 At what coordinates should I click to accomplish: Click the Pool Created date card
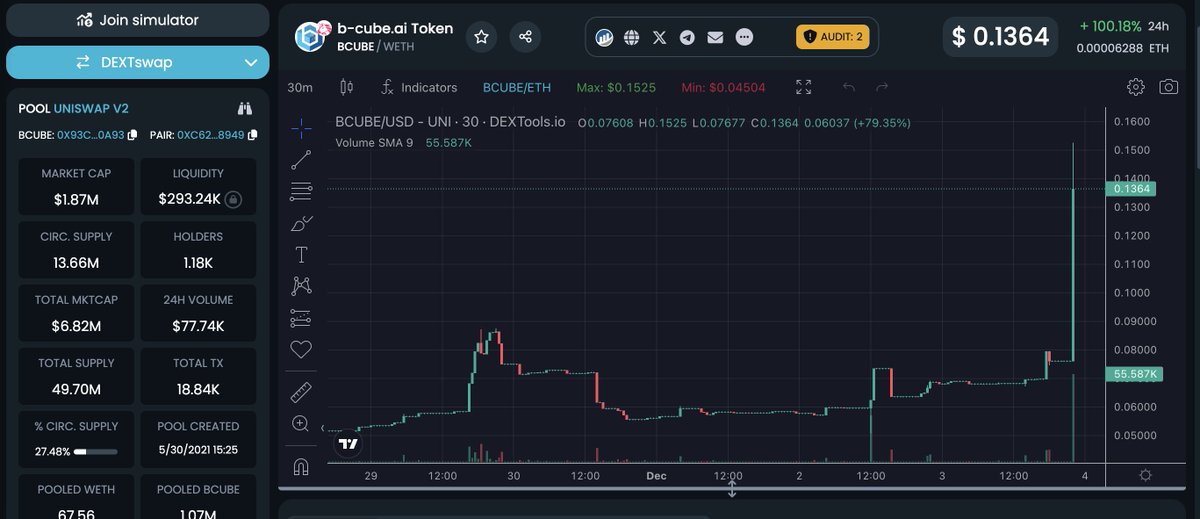[197, 439]
